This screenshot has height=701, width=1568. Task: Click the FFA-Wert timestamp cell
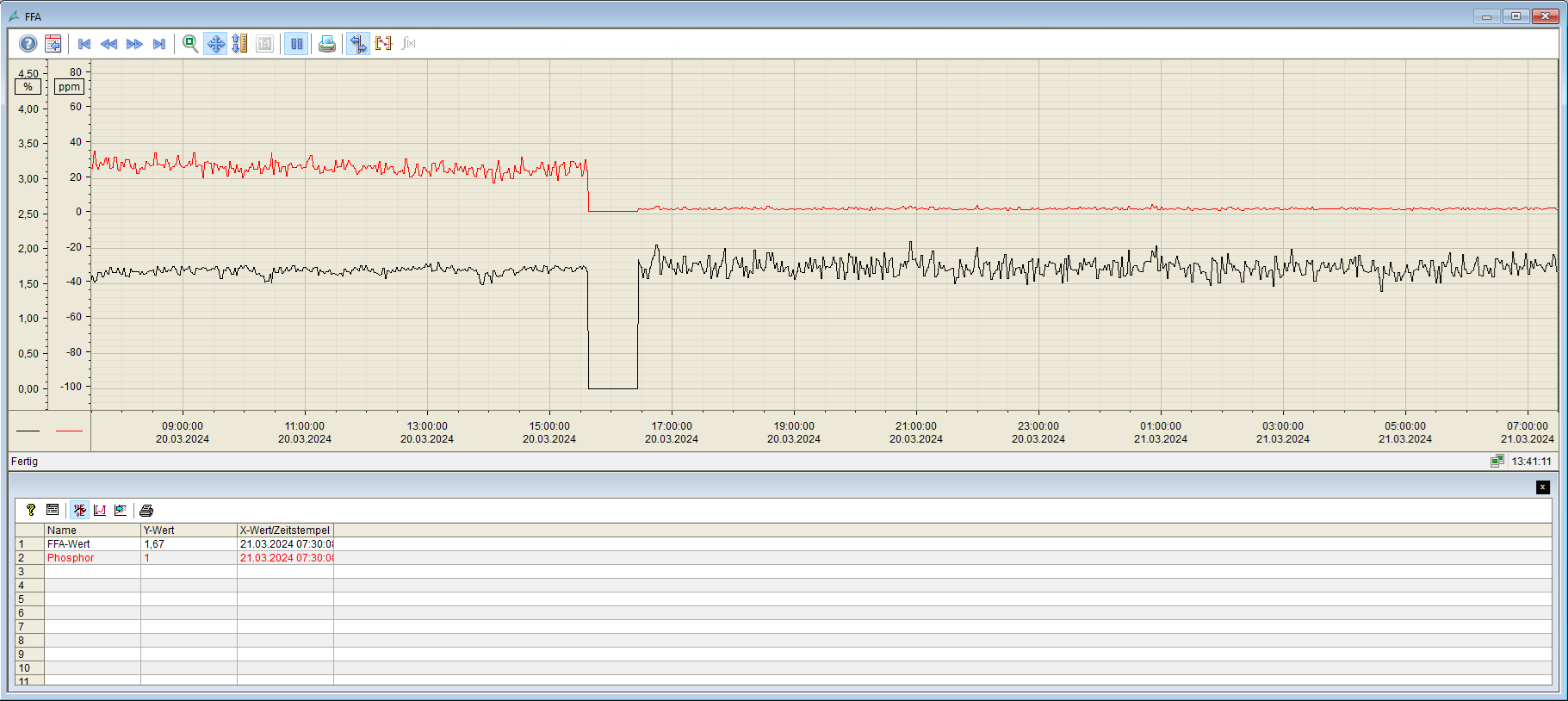pos(285,544)
